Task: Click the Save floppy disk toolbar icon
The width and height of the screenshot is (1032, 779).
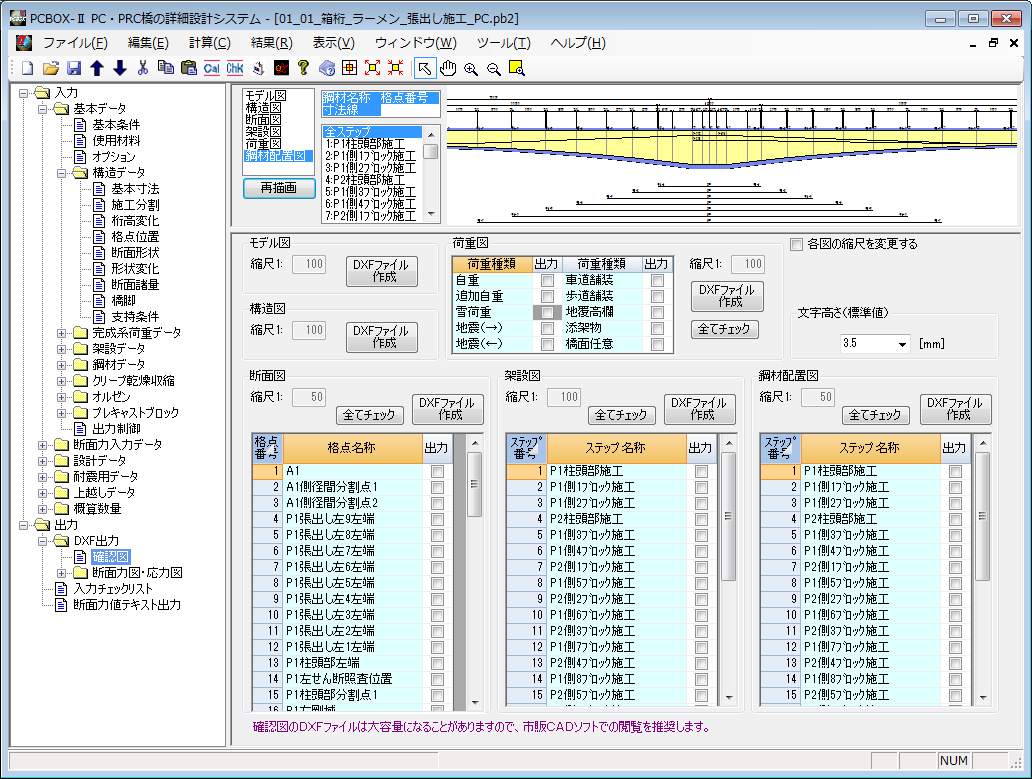Action: (74, 68)
